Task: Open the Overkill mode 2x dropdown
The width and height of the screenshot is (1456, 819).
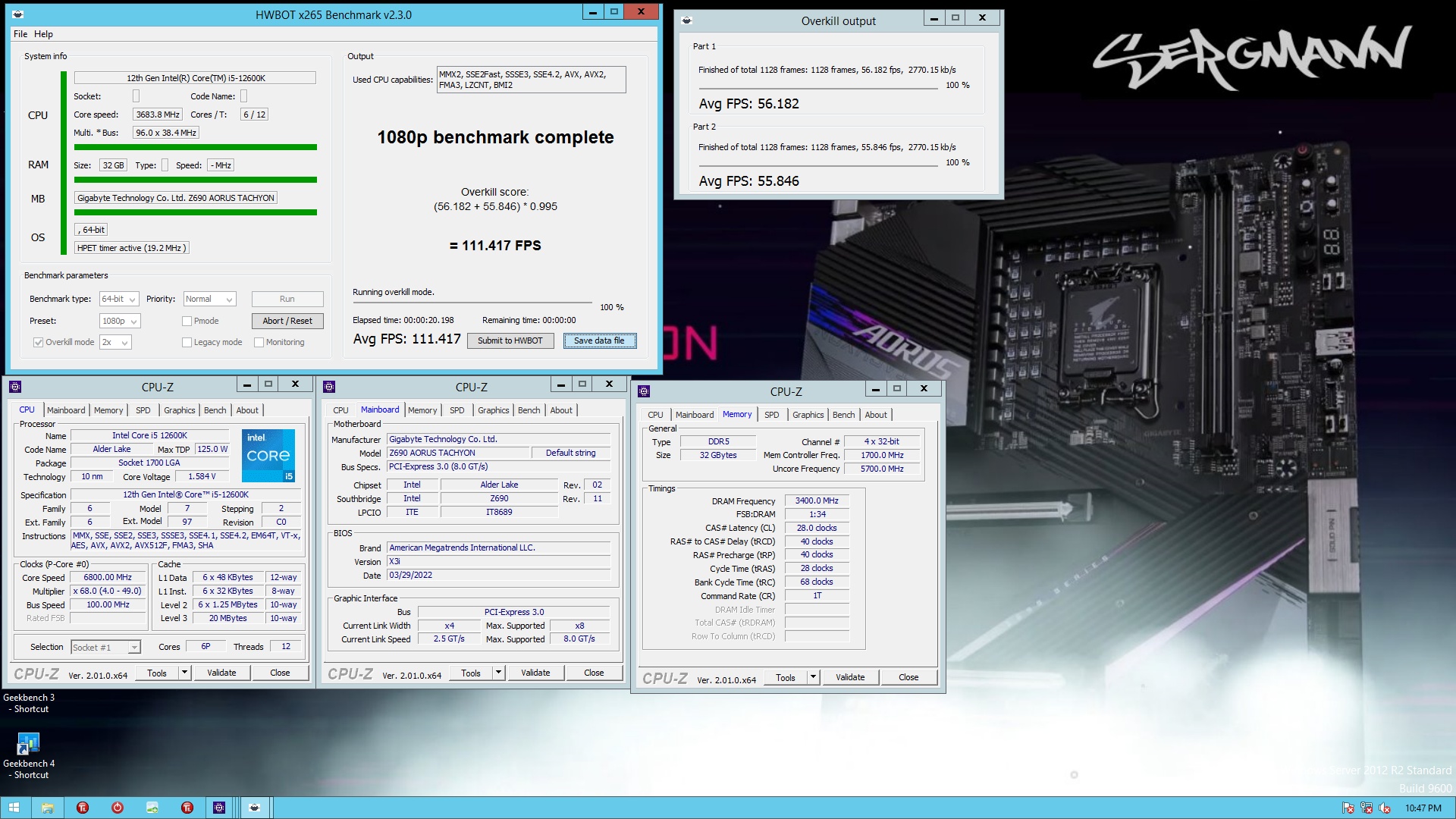Action: click(115, 343)
